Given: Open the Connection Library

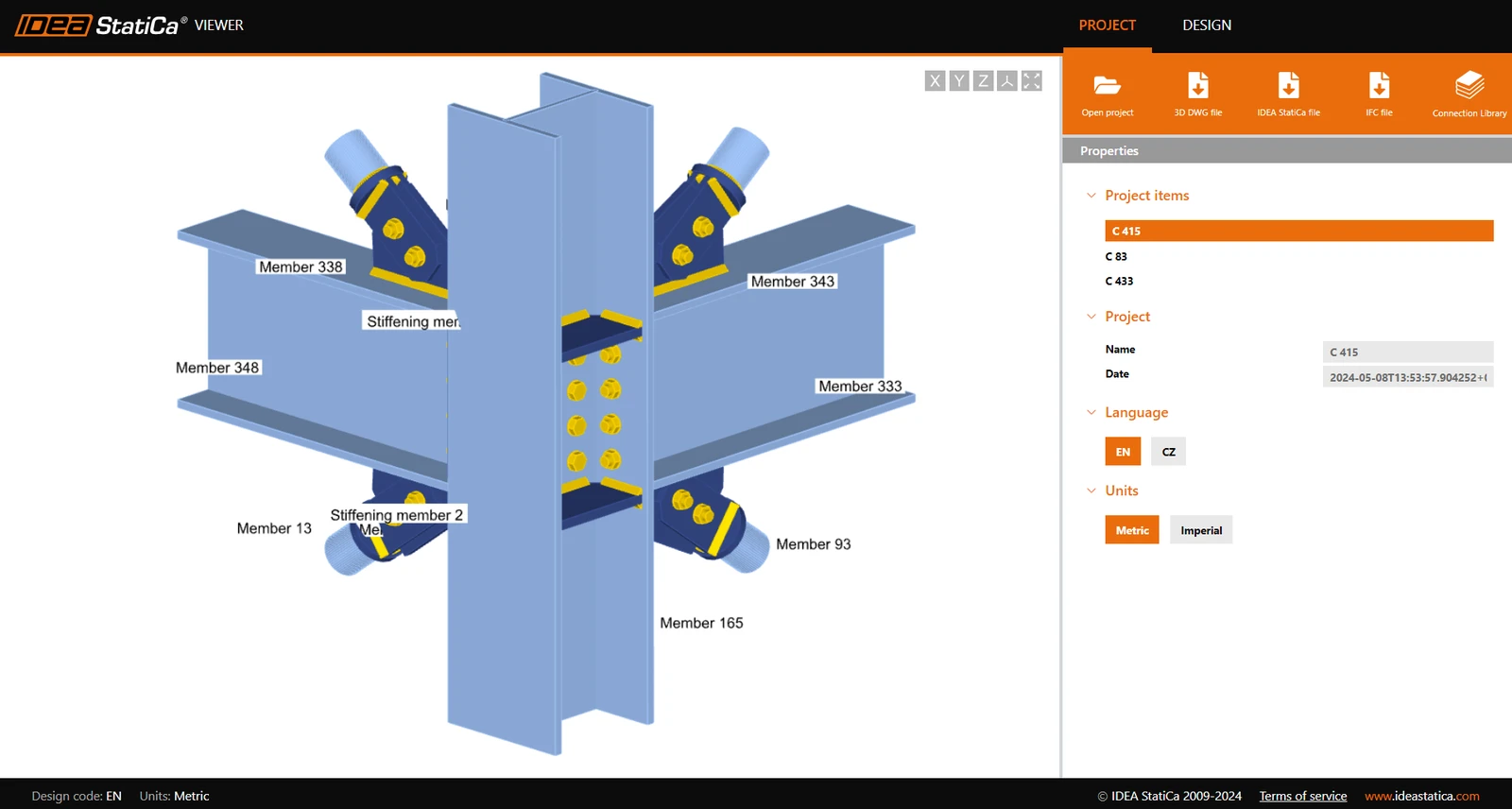Looking at the screenshot, I should pyautogui.click(x=1469, y=86).
